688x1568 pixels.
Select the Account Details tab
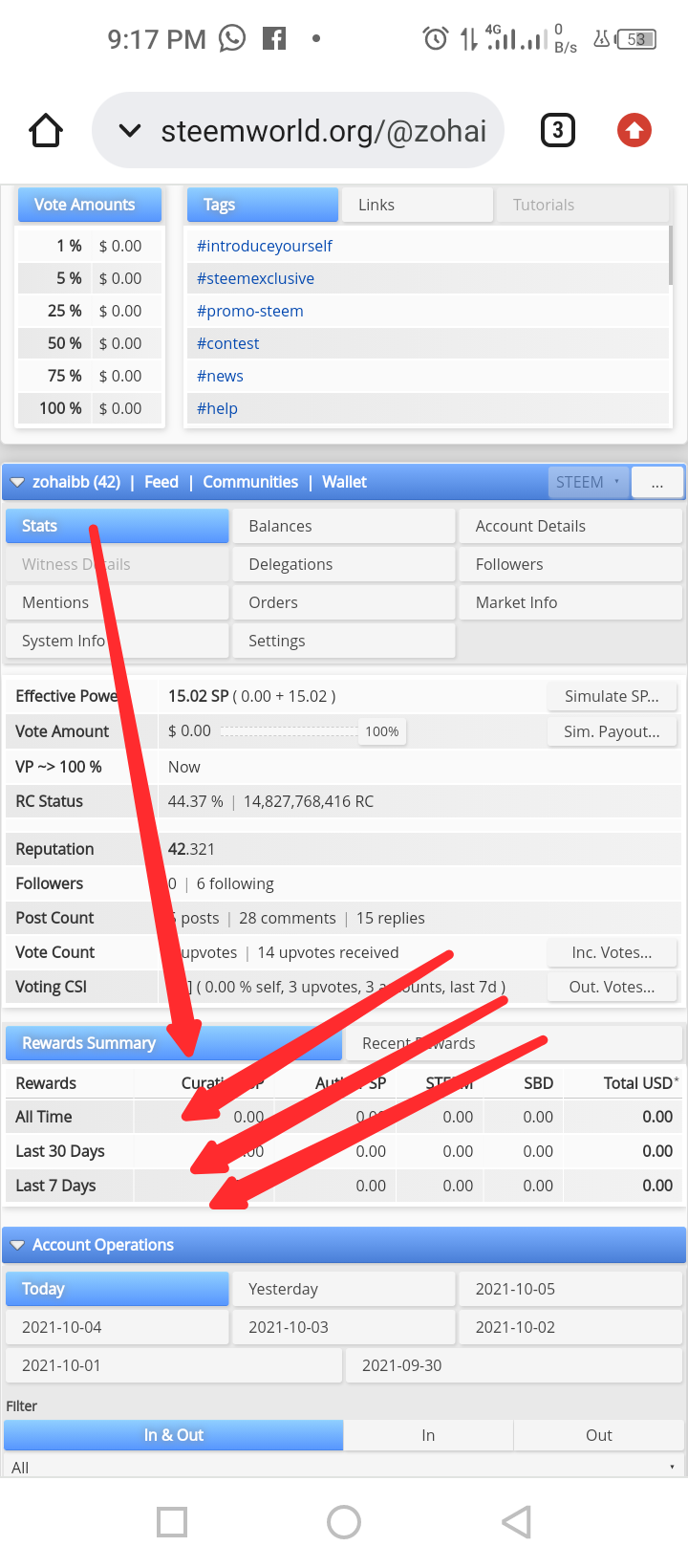(570, 526)
